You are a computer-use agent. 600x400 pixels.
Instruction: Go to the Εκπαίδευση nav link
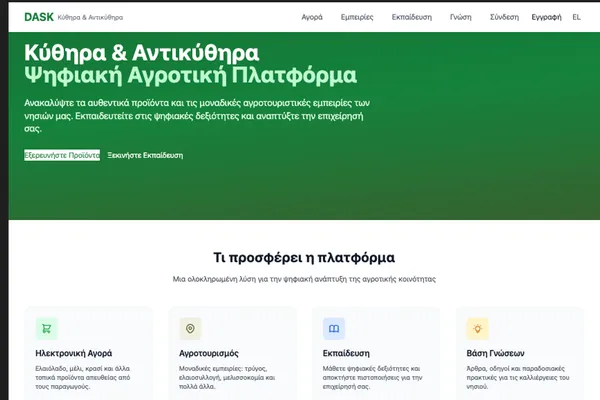tap(412, 17)
